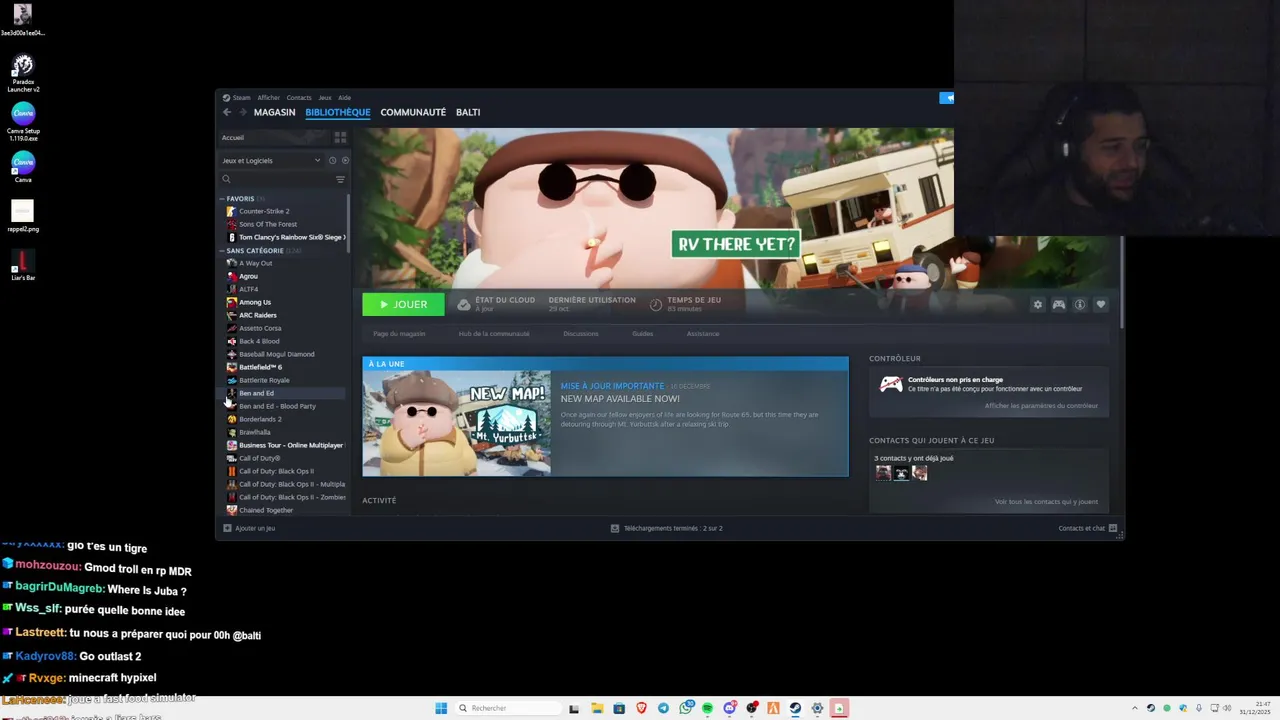This screenshot has height=720, width=1280.
Task: Open Spotify from the taskbar
Action: [707, 708]
